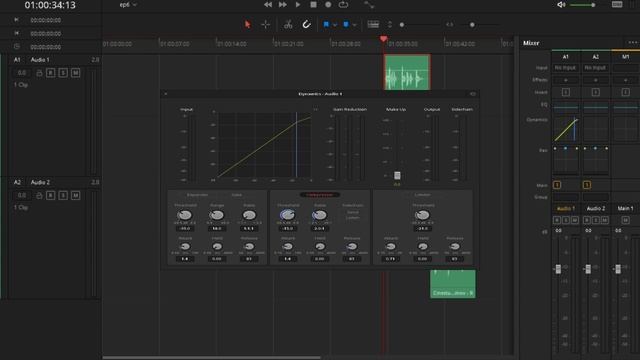Start playback with the play button
640x360 pixels.
pyautogui.click(x=298, y=4)
